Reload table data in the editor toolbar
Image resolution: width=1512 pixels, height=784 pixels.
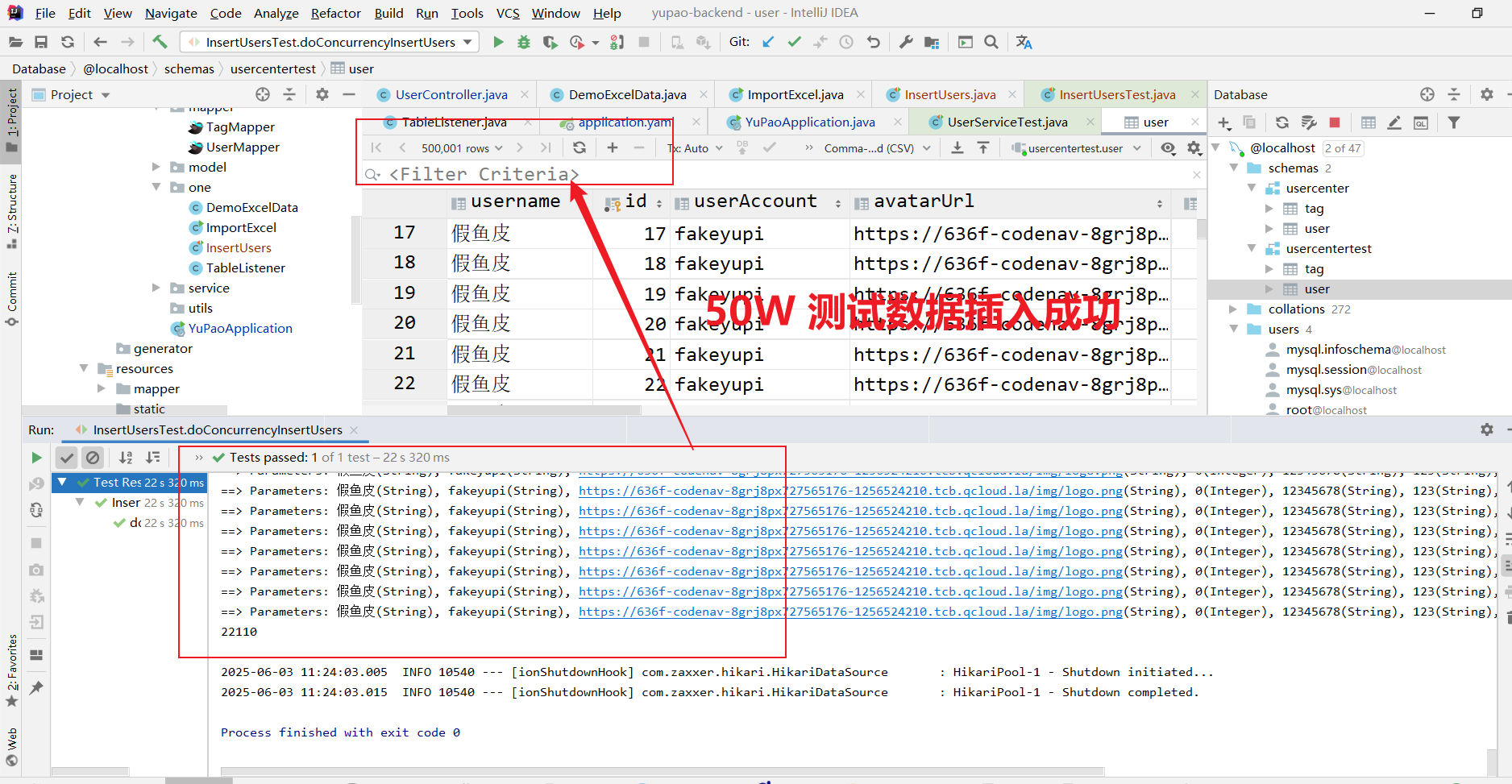click(x=579, y=147)
